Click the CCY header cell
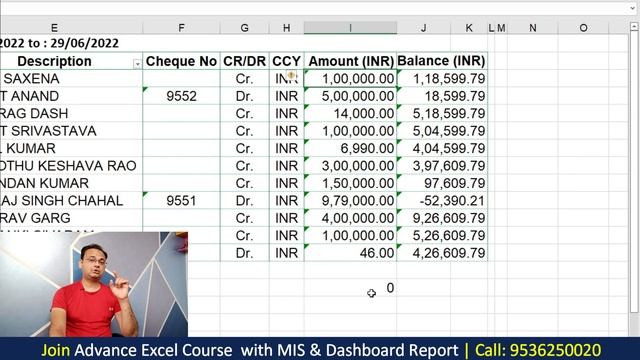640x360 pixels. point(287,61)
